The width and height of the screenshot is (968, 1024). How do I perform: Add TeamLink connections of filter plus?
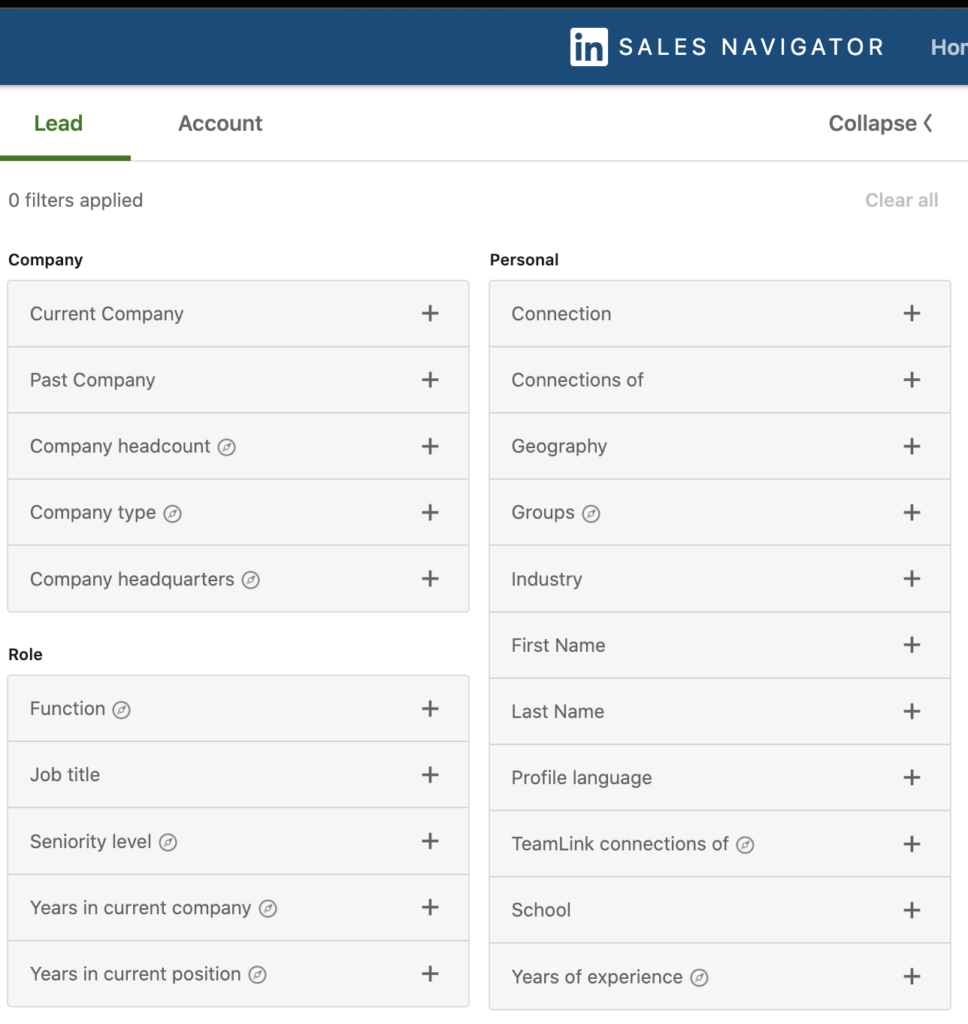coord(912,844)
